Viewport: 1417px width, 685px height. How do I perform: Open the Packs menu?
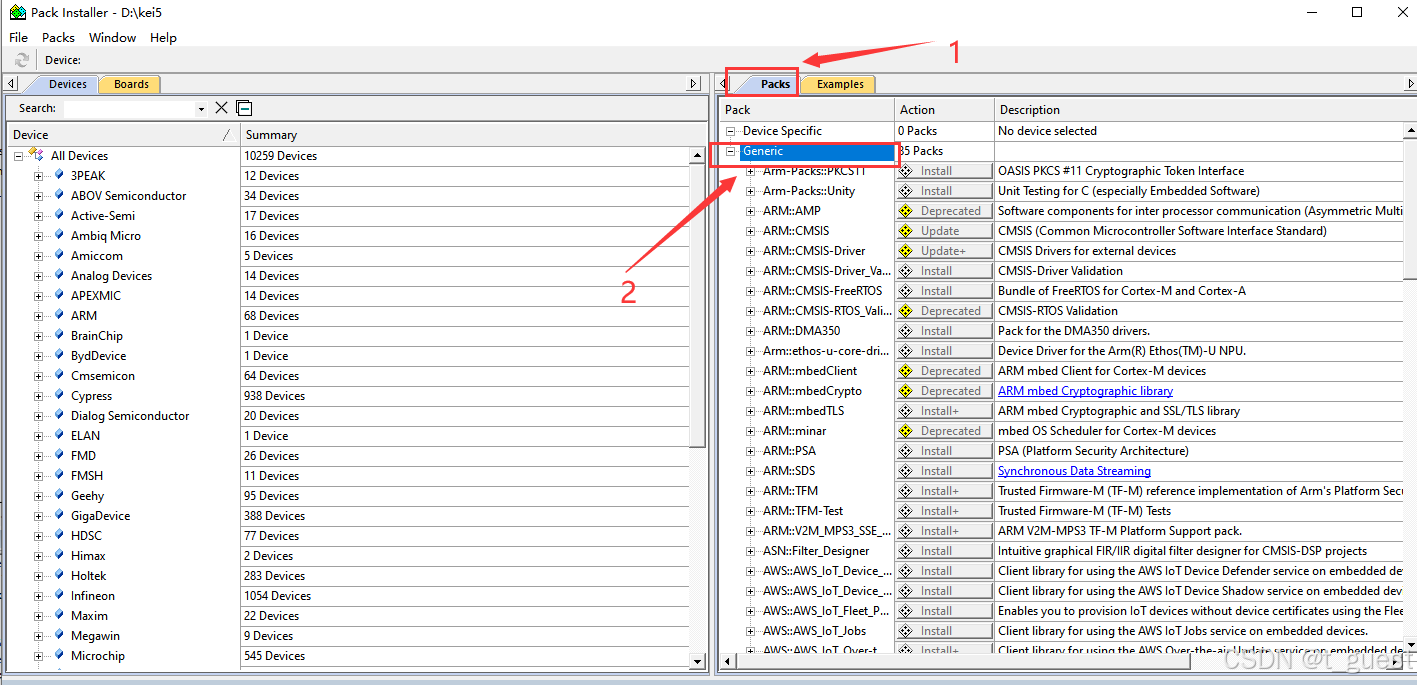[x=58, y=37]
